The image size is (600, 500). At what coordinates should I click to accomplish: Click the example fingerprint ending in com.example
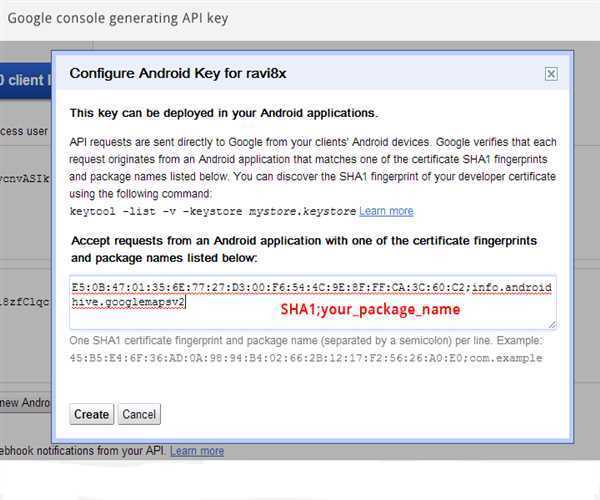[305, 358]
